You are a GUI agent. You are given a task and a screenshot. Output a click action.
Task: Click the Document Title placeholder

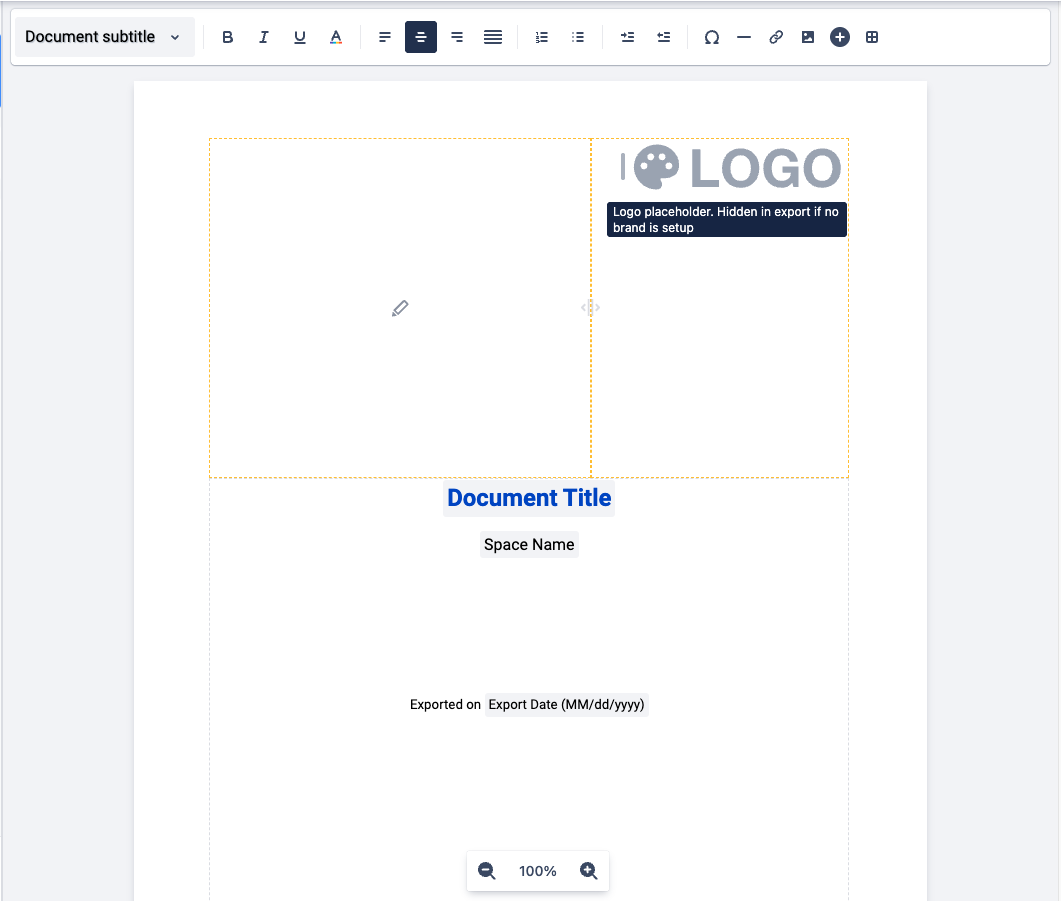pos(529,498)
